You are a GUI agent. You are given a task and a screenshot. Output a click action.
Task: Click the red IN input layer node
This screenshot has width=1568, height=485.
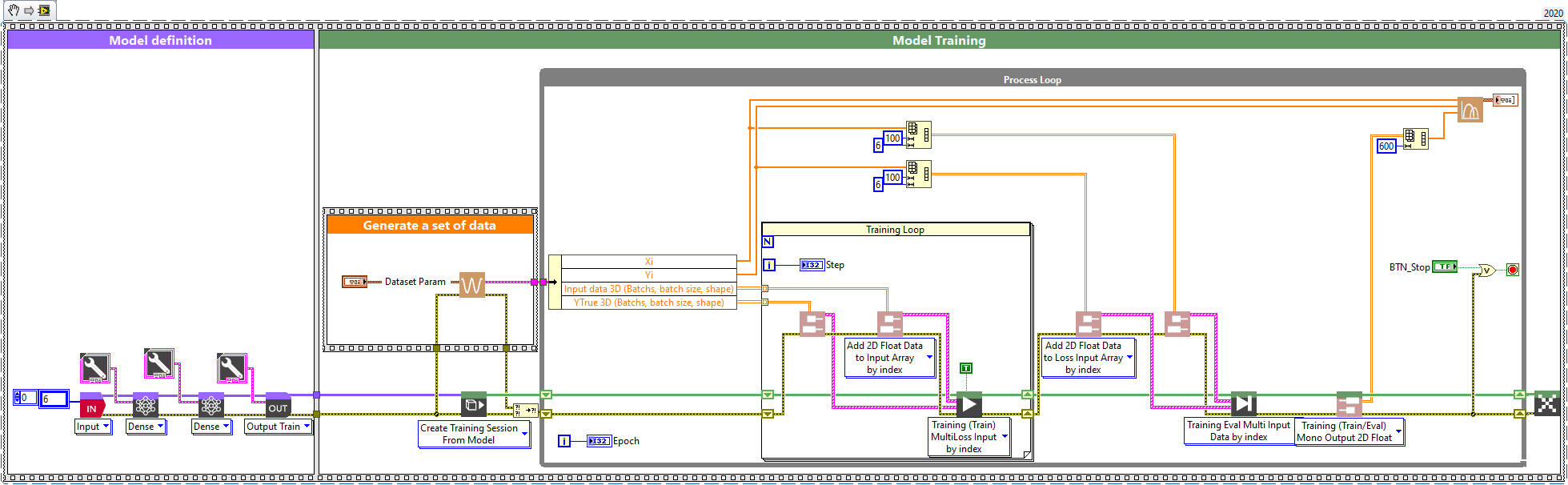pyautogui.click(x=92, y=406)
